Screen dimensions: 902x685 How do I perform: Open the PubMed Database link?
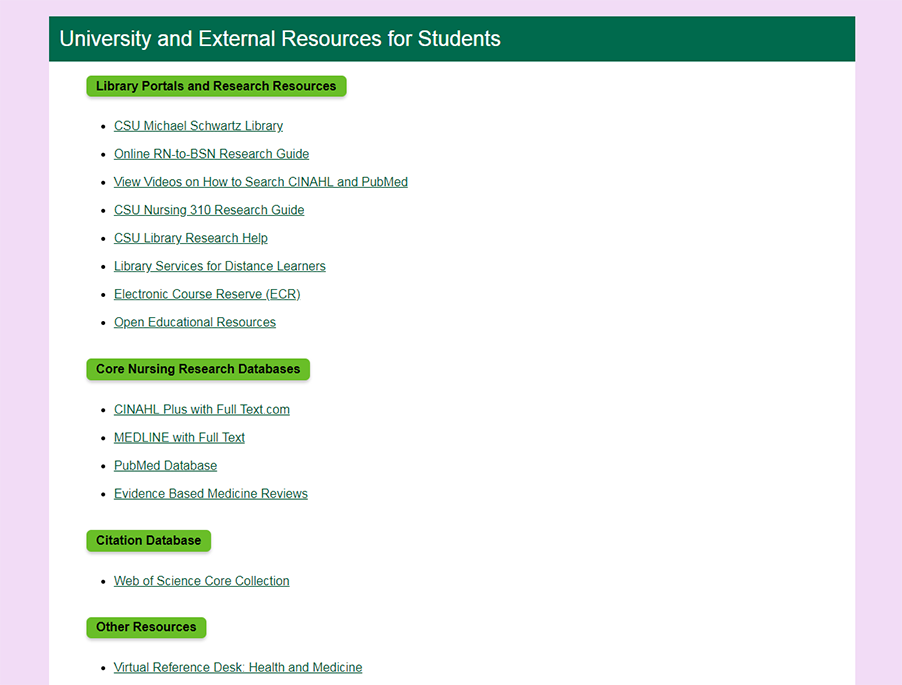(x=165, y=465)
